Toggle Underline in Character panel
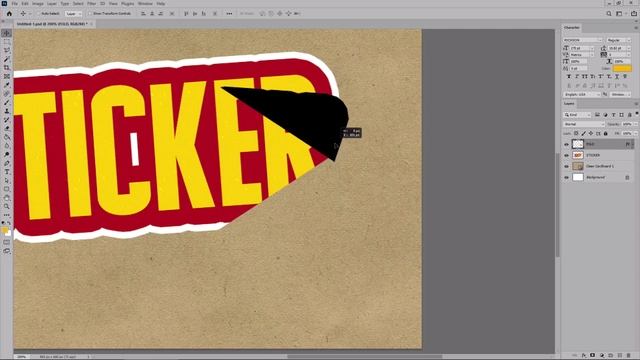This screenshot has height=360, width=640. (617, 76)
